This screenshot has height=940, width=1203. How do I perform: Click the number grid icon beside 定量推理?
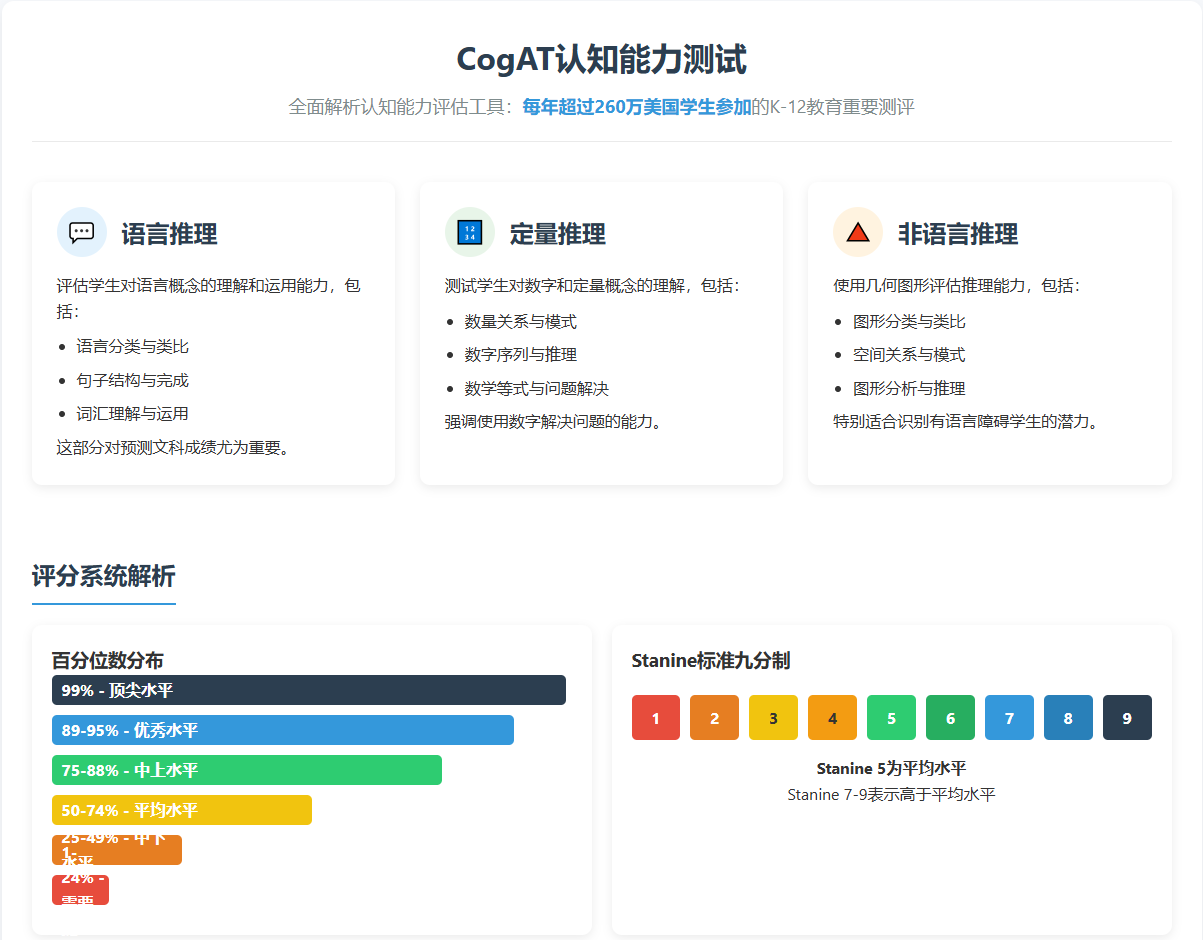coord(470,232)
